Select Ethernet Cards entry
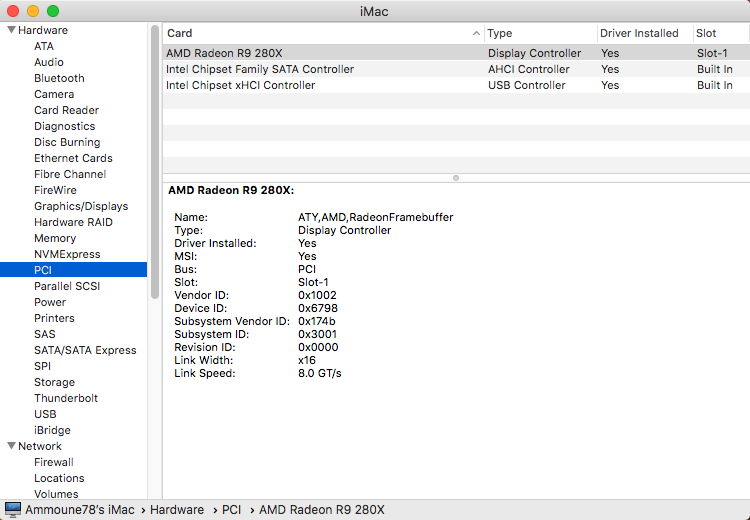Viewport: 750px width, 520px height. [73, 158]
